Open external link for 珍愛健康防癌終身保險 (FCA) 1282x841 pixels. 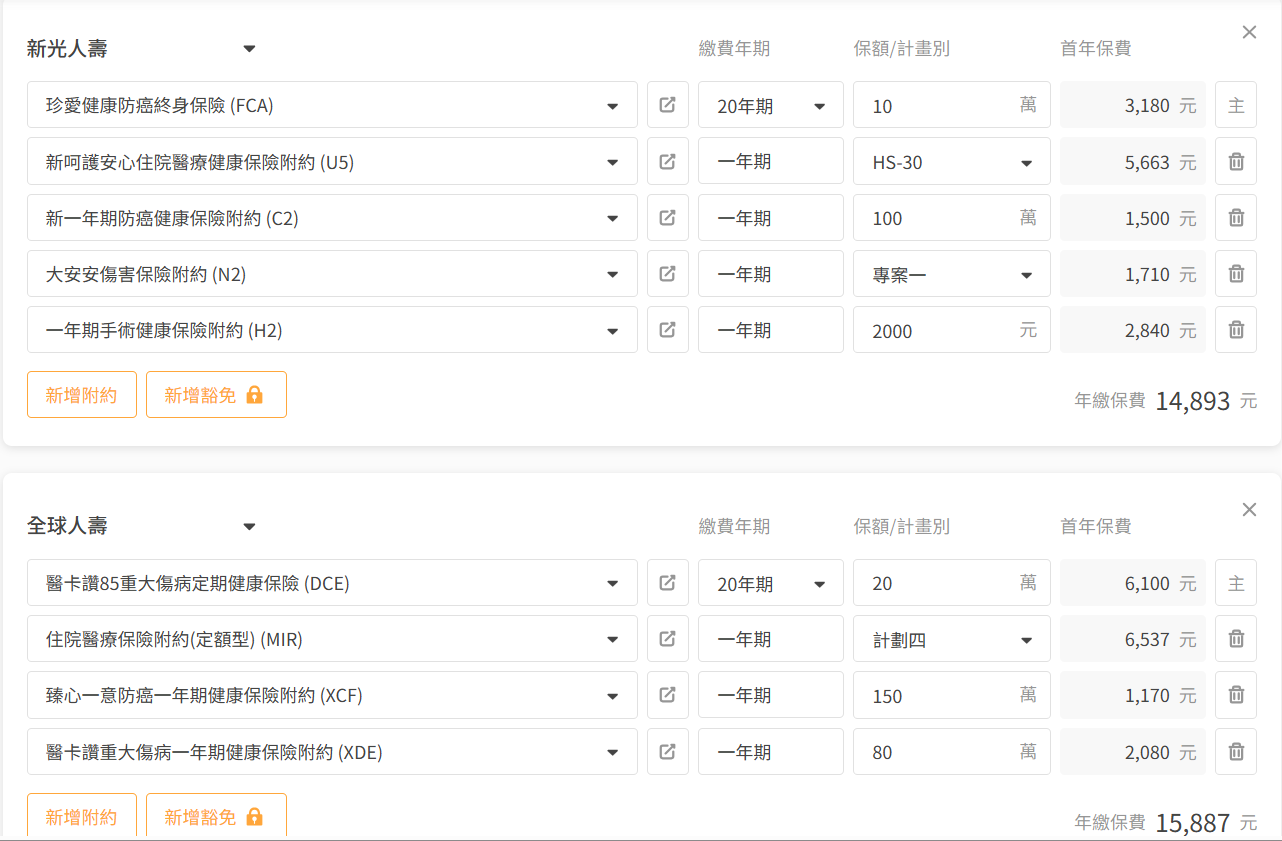tap(668, 105)
